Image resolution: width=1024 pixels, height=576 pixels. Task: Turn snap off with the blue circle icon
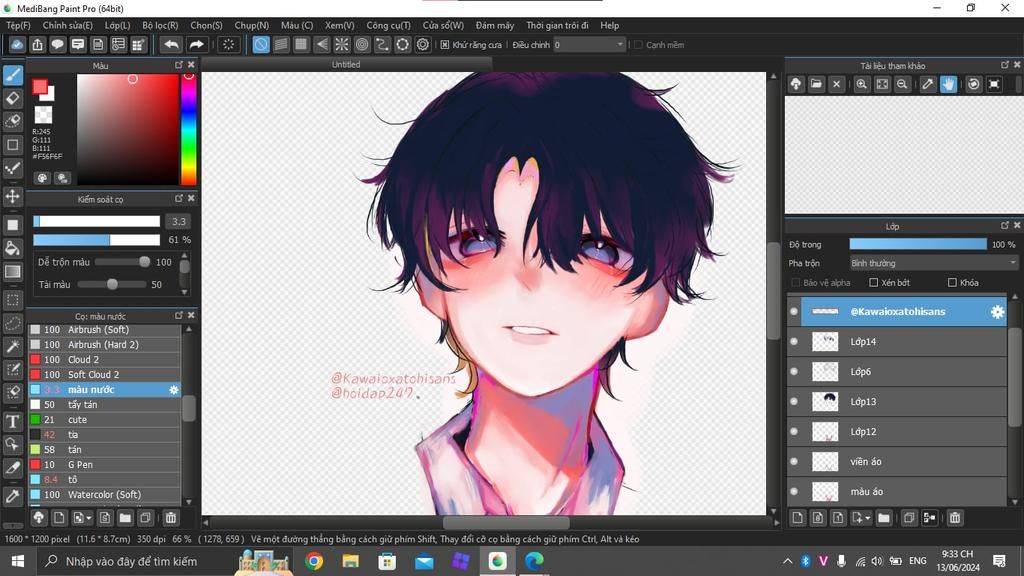tap(261, 44)
